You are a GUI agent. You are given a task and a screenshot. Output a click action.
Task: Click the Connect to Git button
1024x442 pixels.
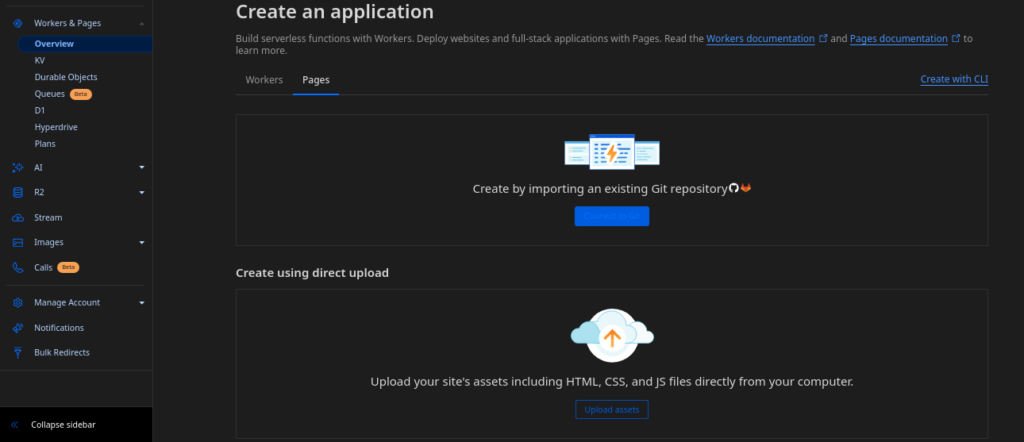pos(612,216)
